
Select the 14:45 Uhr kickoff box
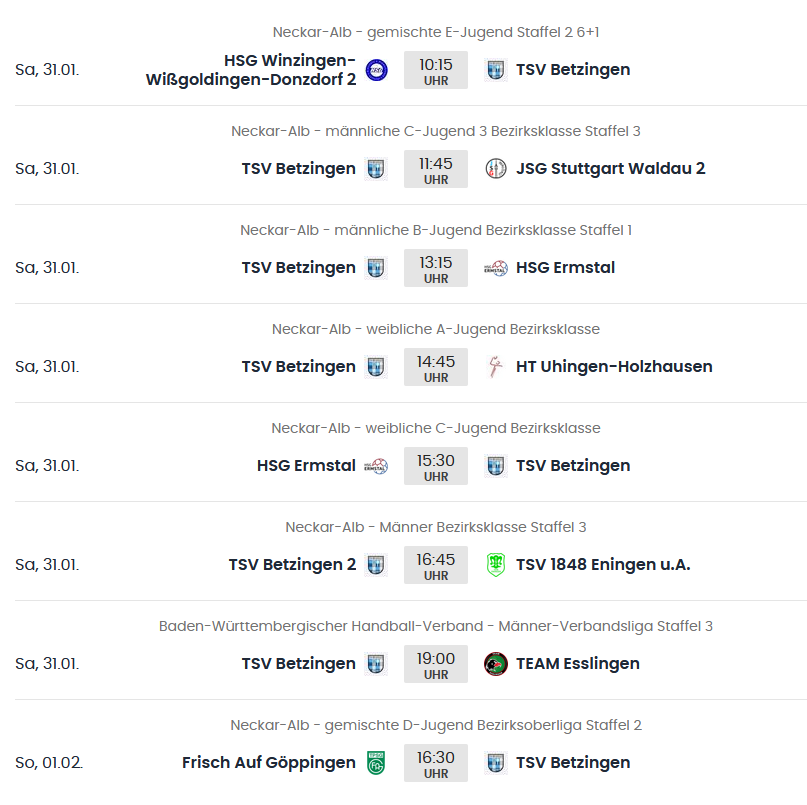click(x=436, y=368)
